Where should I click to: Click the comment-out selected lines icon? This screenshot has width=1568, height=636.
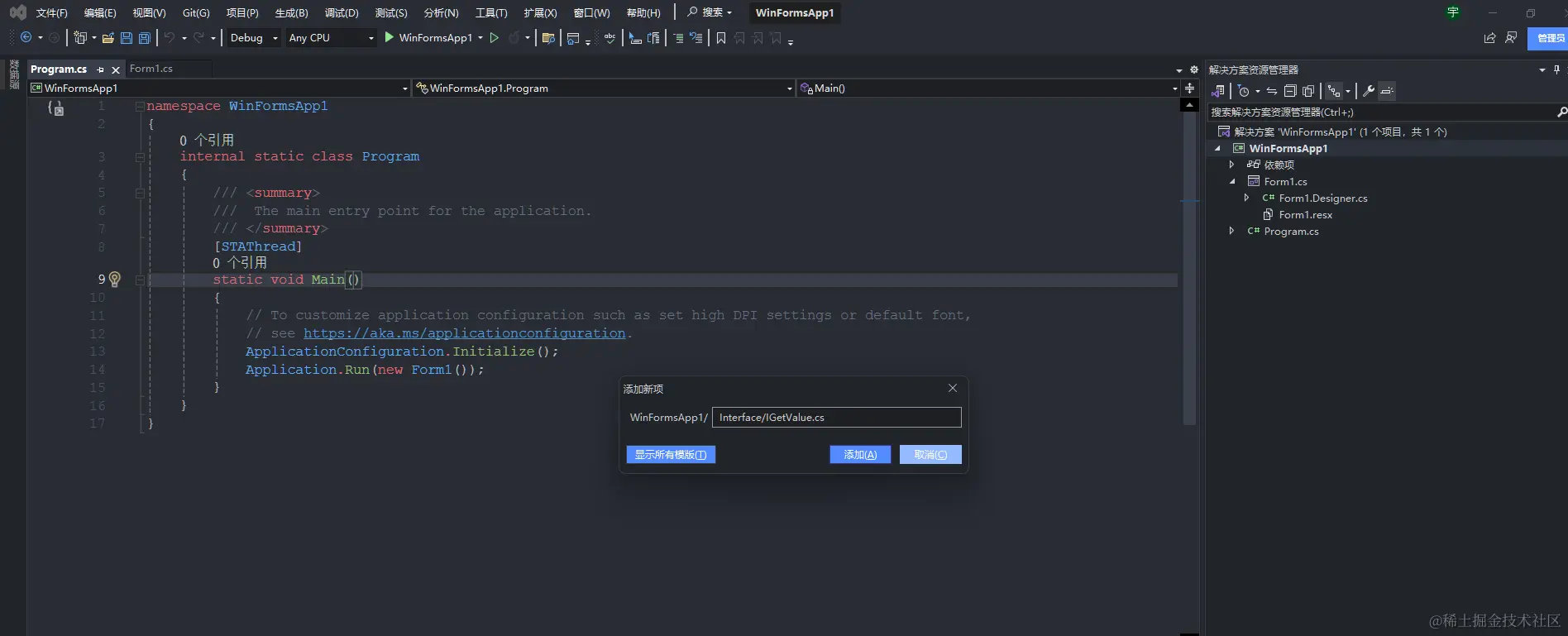click(x=678, y=38)
